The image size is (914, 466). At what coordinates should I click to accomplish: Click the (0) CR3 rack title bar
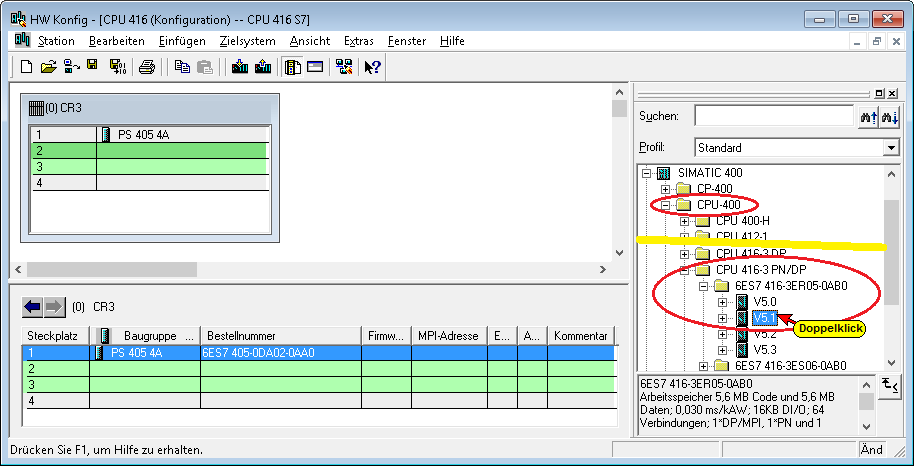click(150, 108)
